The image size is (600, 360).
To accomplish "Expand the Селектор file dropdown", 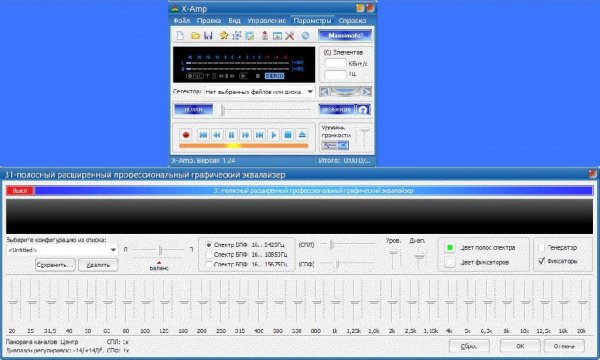I will coord(310,92).
